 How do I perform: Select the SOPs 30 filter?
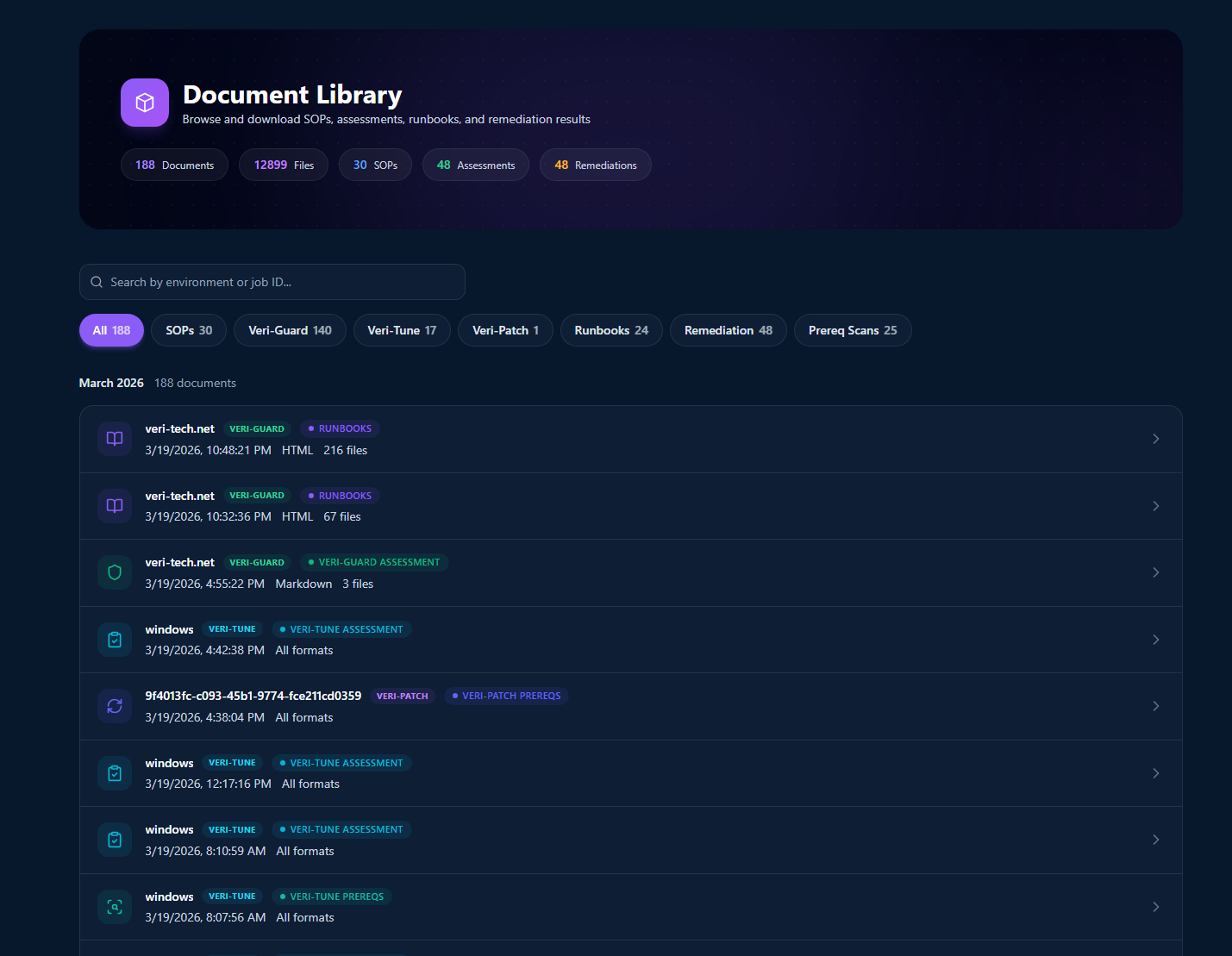coord(188,330)
